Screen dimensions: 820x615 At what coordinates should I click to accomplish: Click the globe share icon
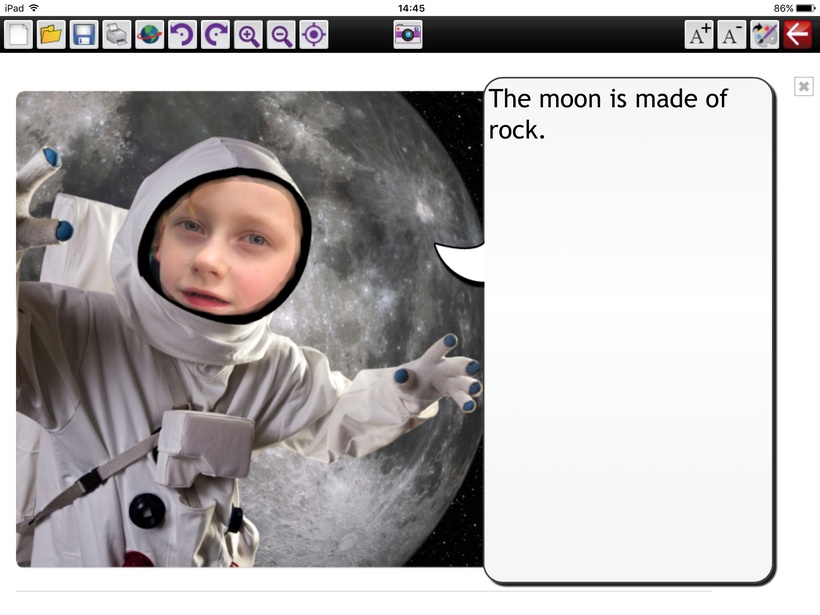click(150, 35)
